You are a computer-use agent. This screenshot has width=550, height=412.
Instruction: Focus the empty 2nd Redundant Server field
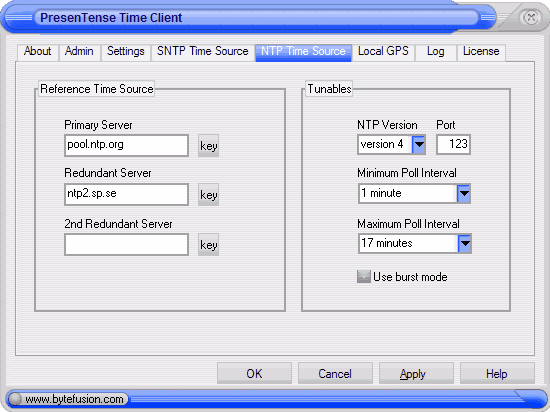(x=126, y=244)
